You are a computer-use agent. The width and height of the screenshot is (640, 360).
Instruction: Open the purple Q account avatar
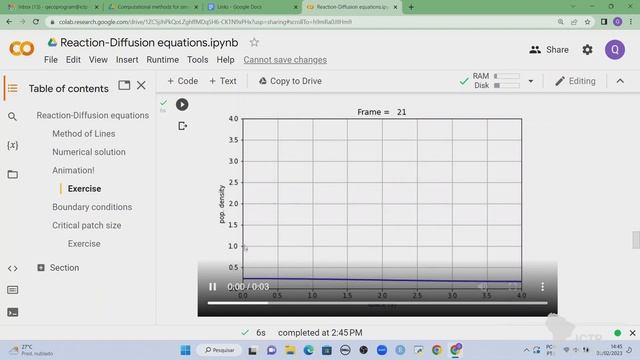615,50
